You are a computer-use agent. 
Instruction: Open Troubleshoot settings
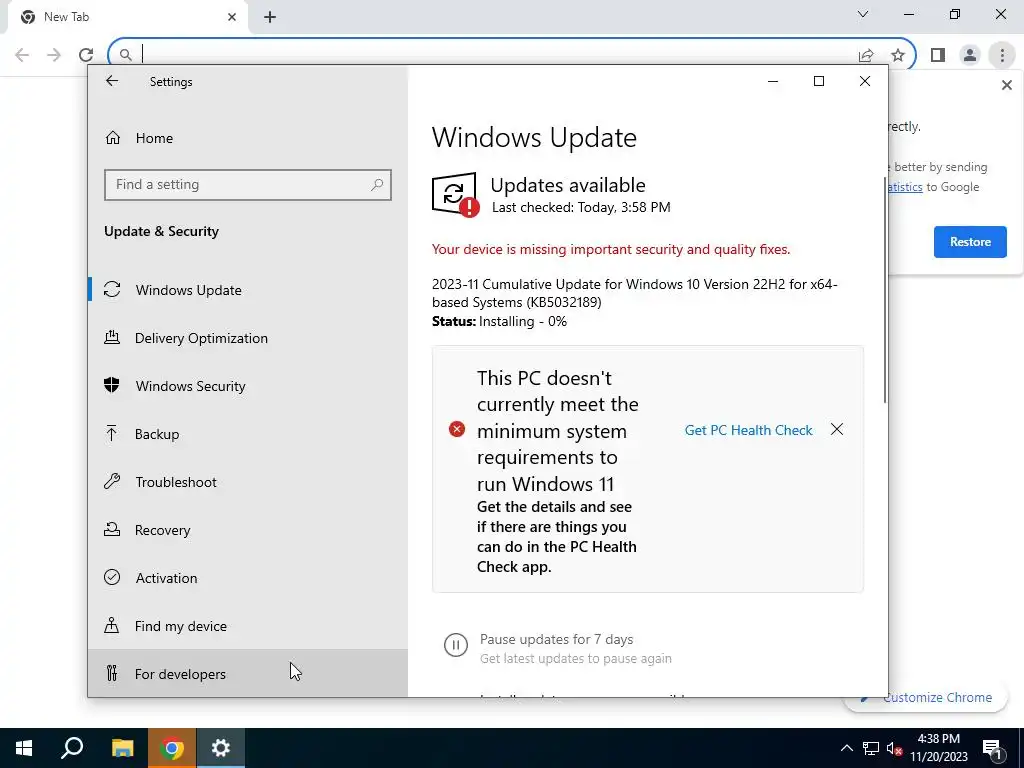pyautogui.click(x=248, y=482)
